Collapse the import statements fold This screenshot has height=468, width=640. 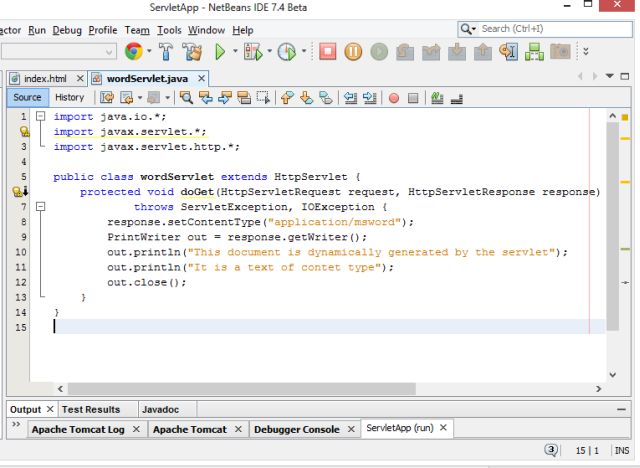pyautogui.click(x=40, y=117)
